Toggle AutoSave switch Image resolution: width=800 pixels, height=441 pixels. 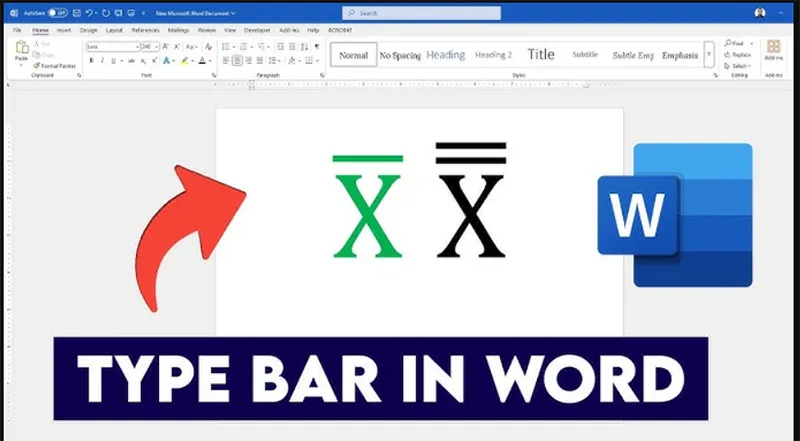point(58,13)
